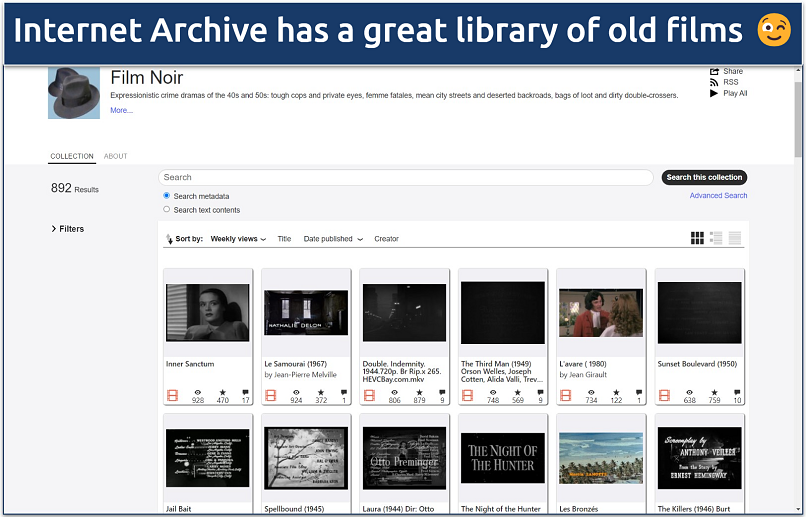
Task: Open the Inner Sanctum thumbnail
Action: tap(208, 312)
